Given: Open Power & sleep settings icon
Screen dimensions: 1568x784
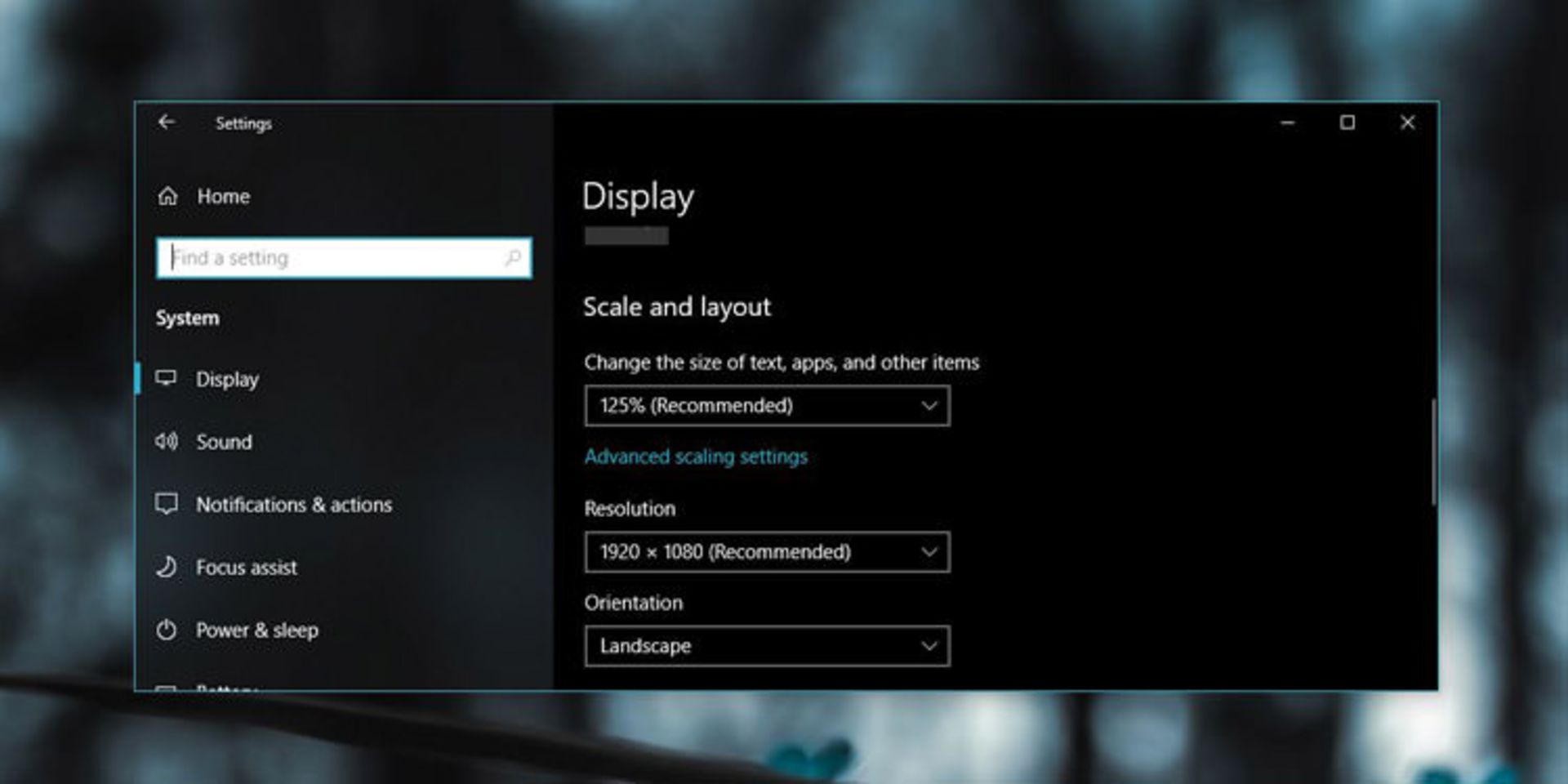Looking at the screenshot, I should coord(168,630).
